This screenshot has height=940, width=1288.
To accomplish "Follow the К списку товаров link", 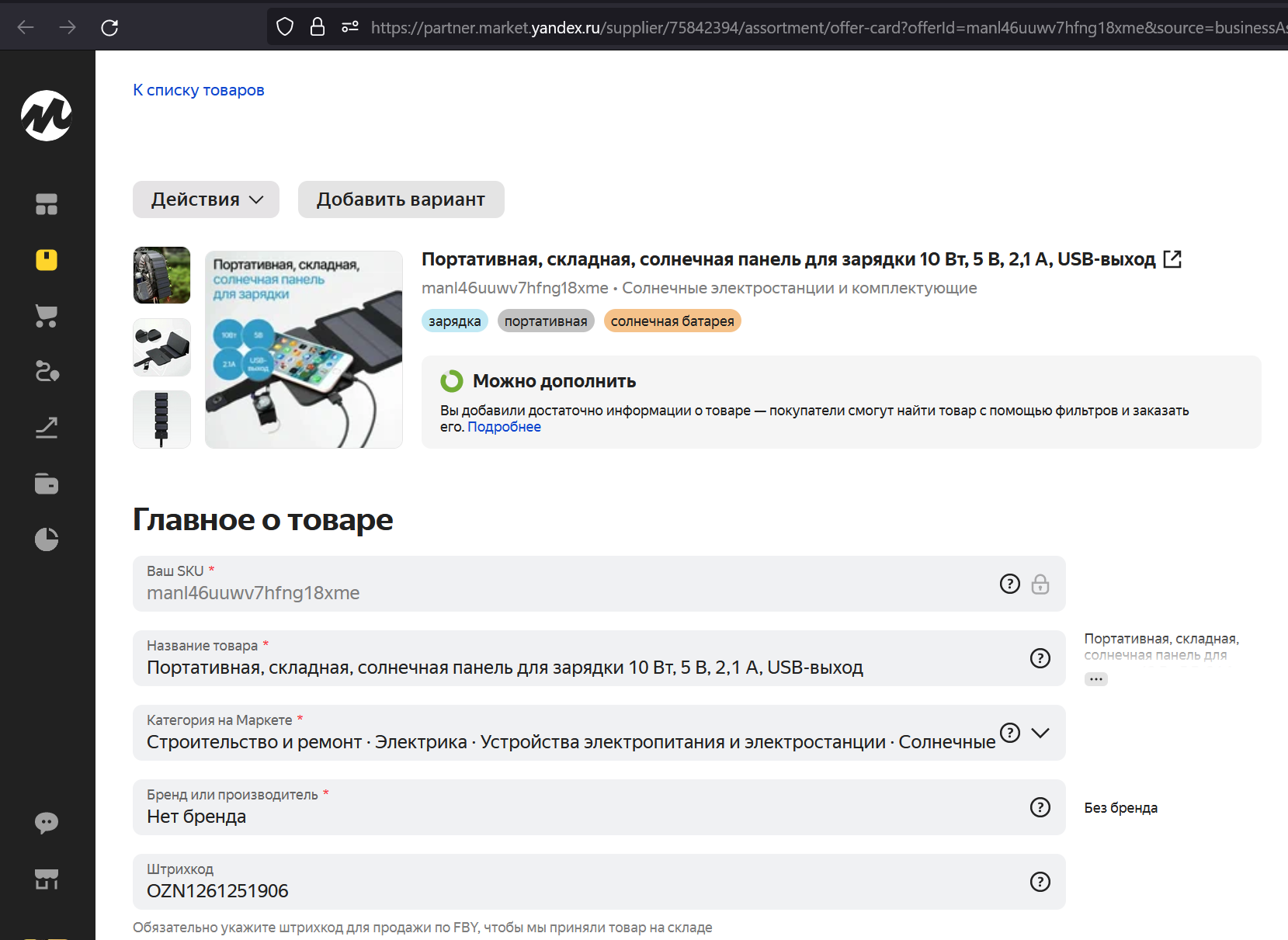I will (199, 90).
